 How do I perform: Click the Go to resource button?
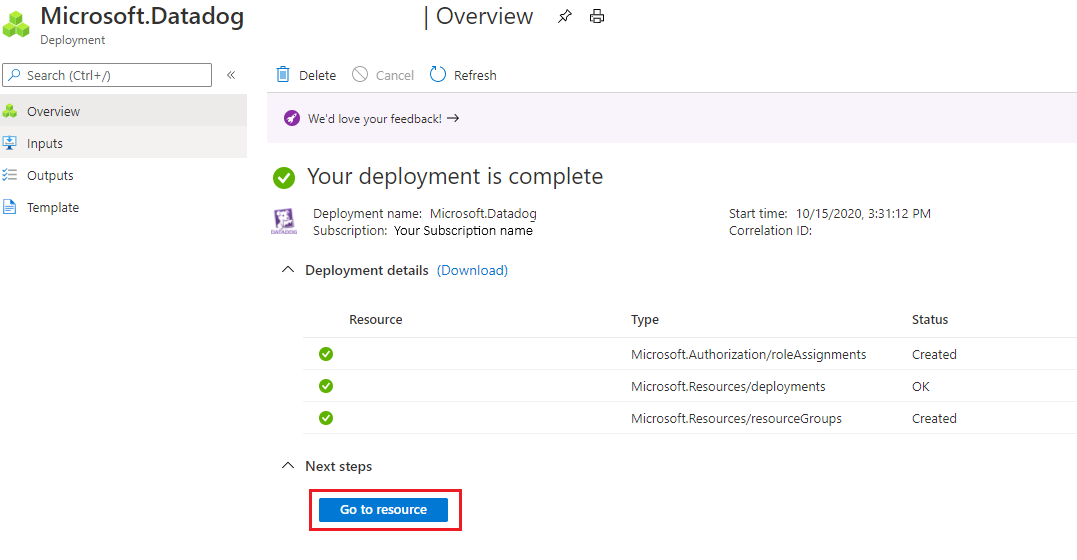coord(383,510)
